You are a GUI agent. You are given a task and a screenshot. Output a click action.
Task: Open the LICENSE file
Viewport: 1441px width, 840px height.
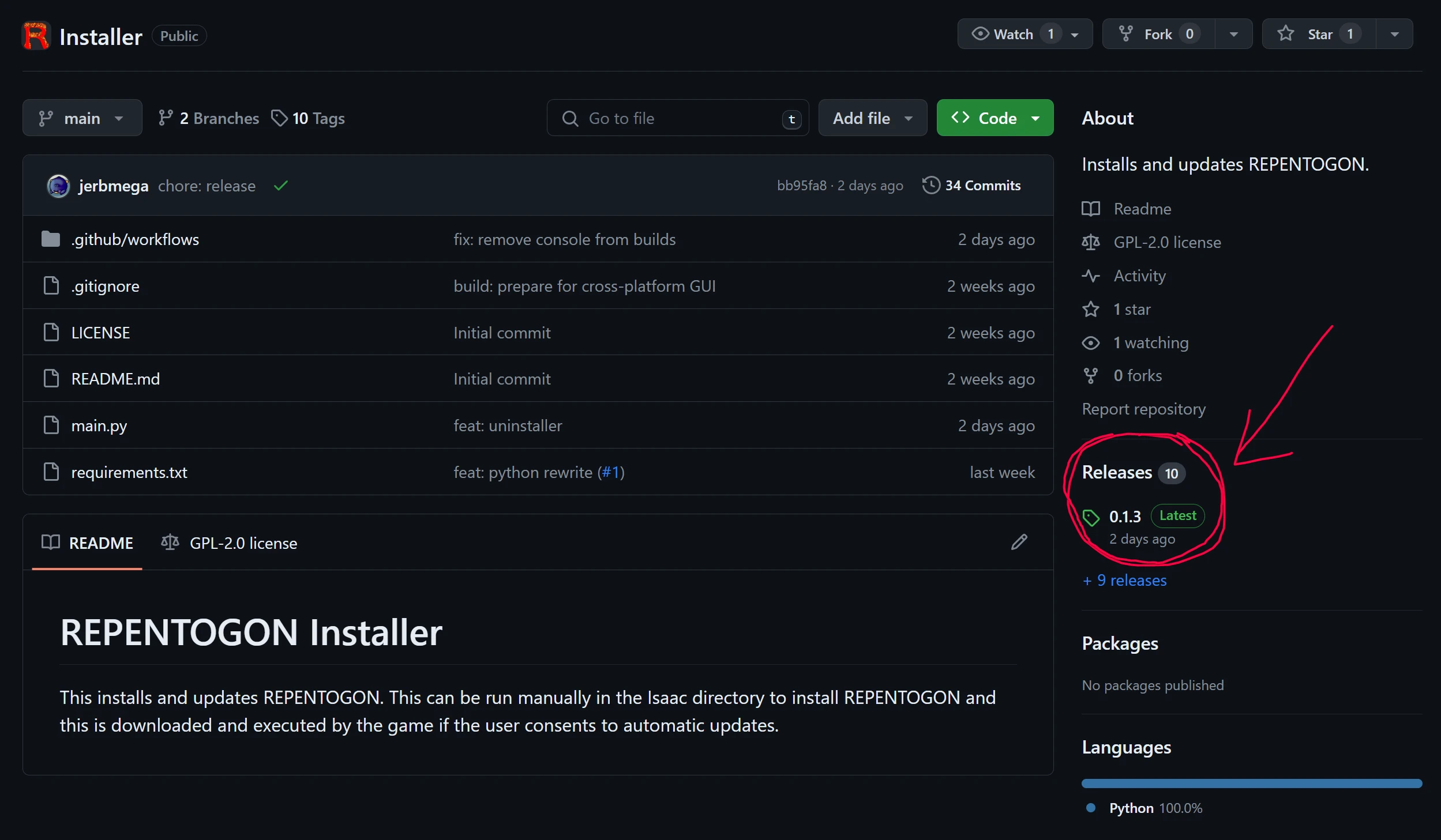[100, 333]
